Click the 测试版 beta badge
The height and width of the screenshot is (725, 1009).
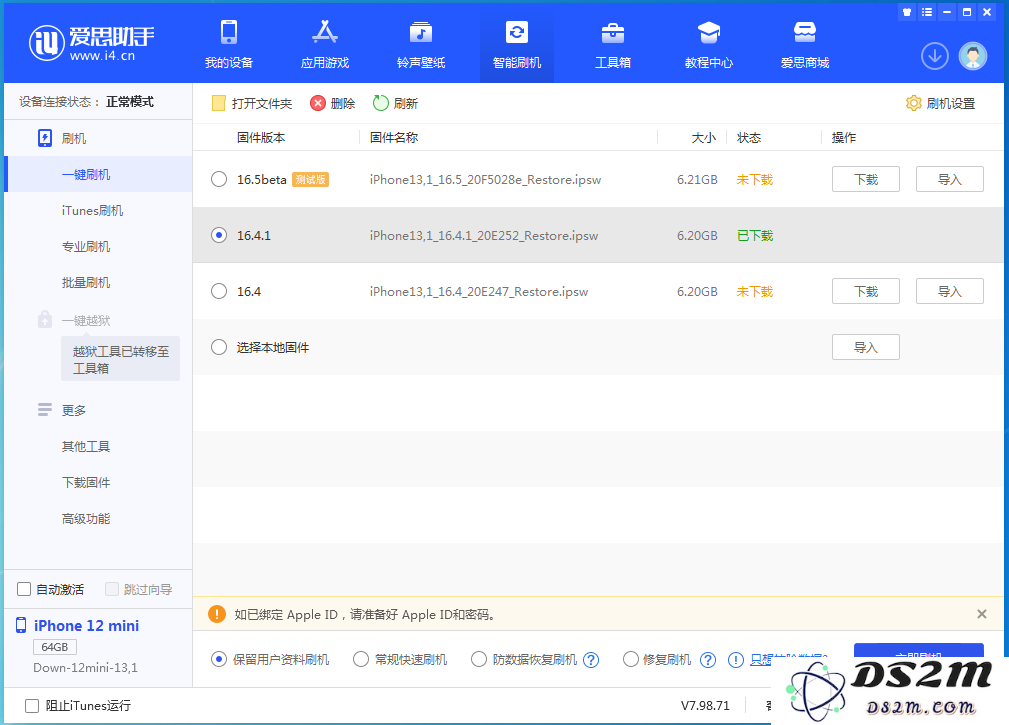pos(311,179)
